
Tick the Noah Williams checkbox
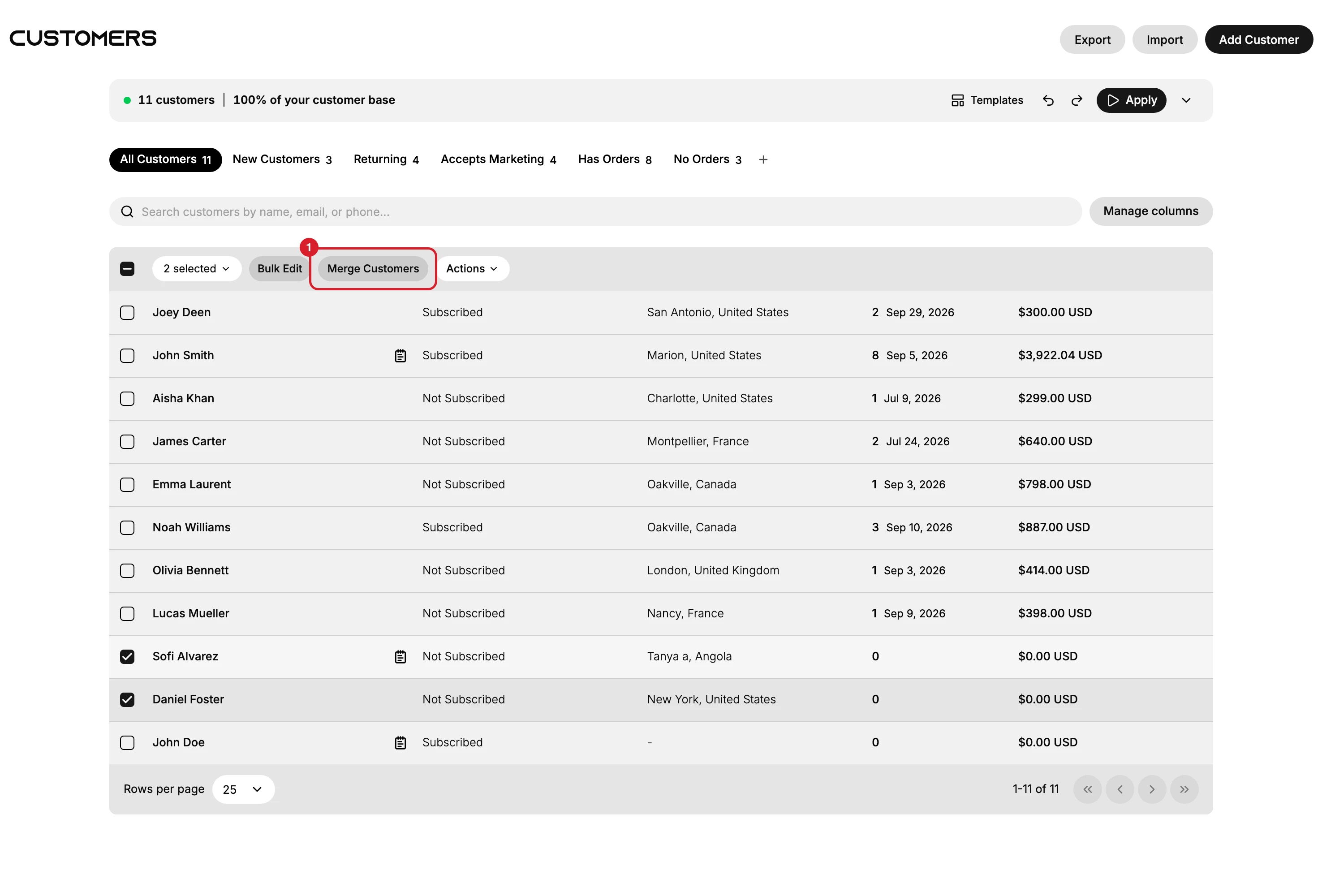(127, 527)
